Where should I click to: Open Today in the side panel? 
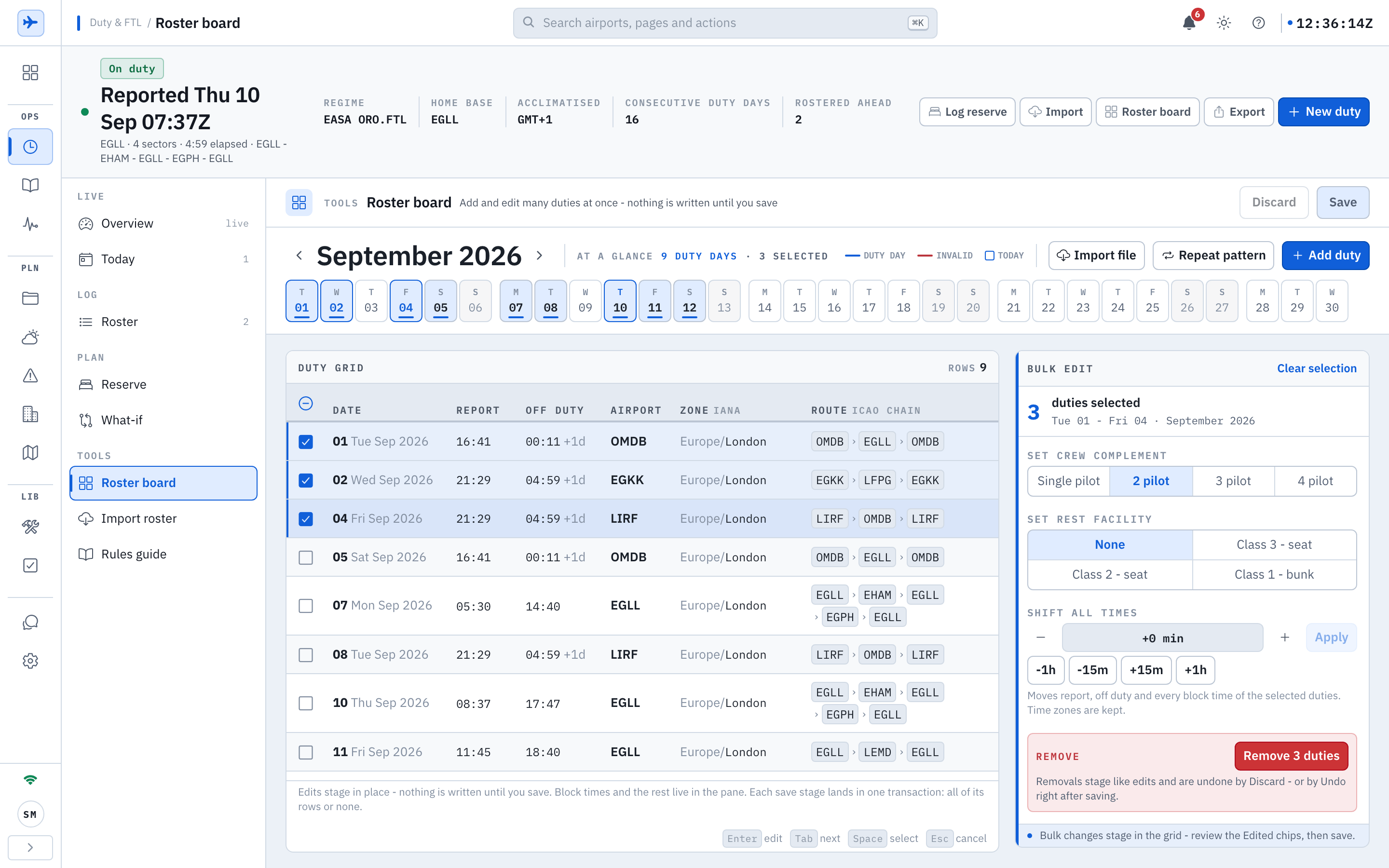tap(163, 259)
